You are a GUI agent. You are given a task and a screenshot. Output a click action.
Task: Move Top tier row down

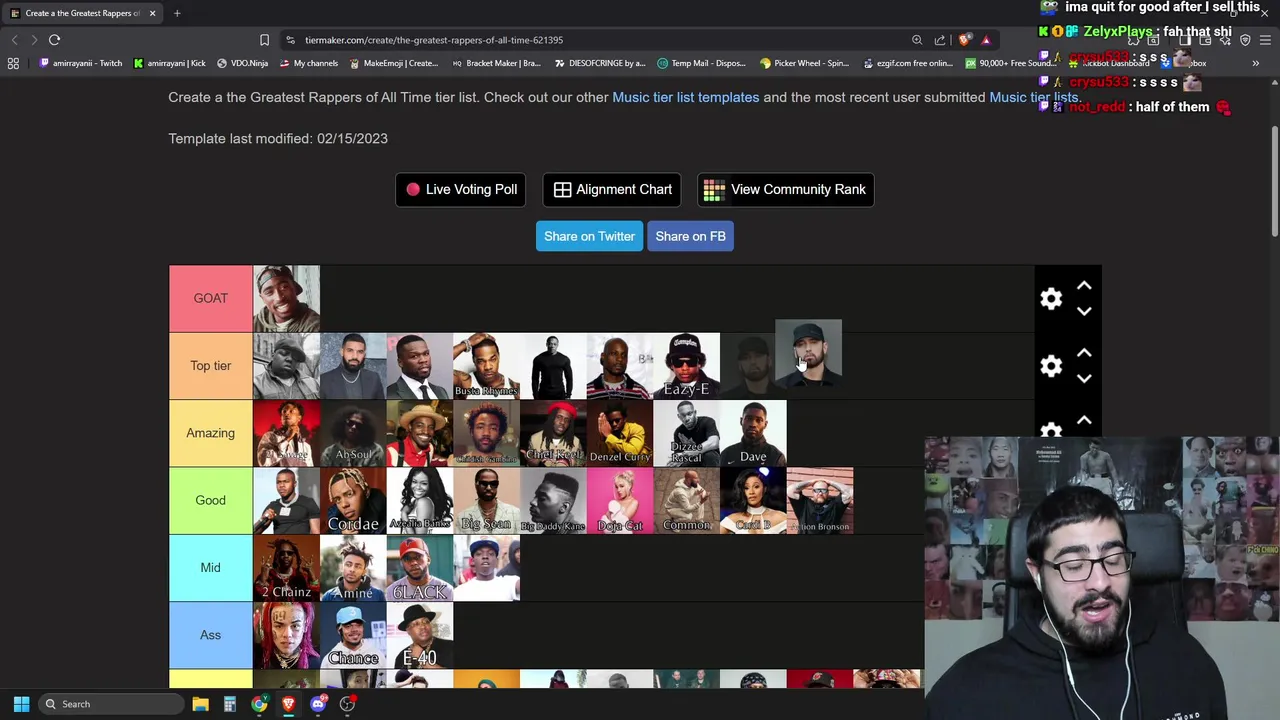pyautogui.click(x=1084, y=378)
